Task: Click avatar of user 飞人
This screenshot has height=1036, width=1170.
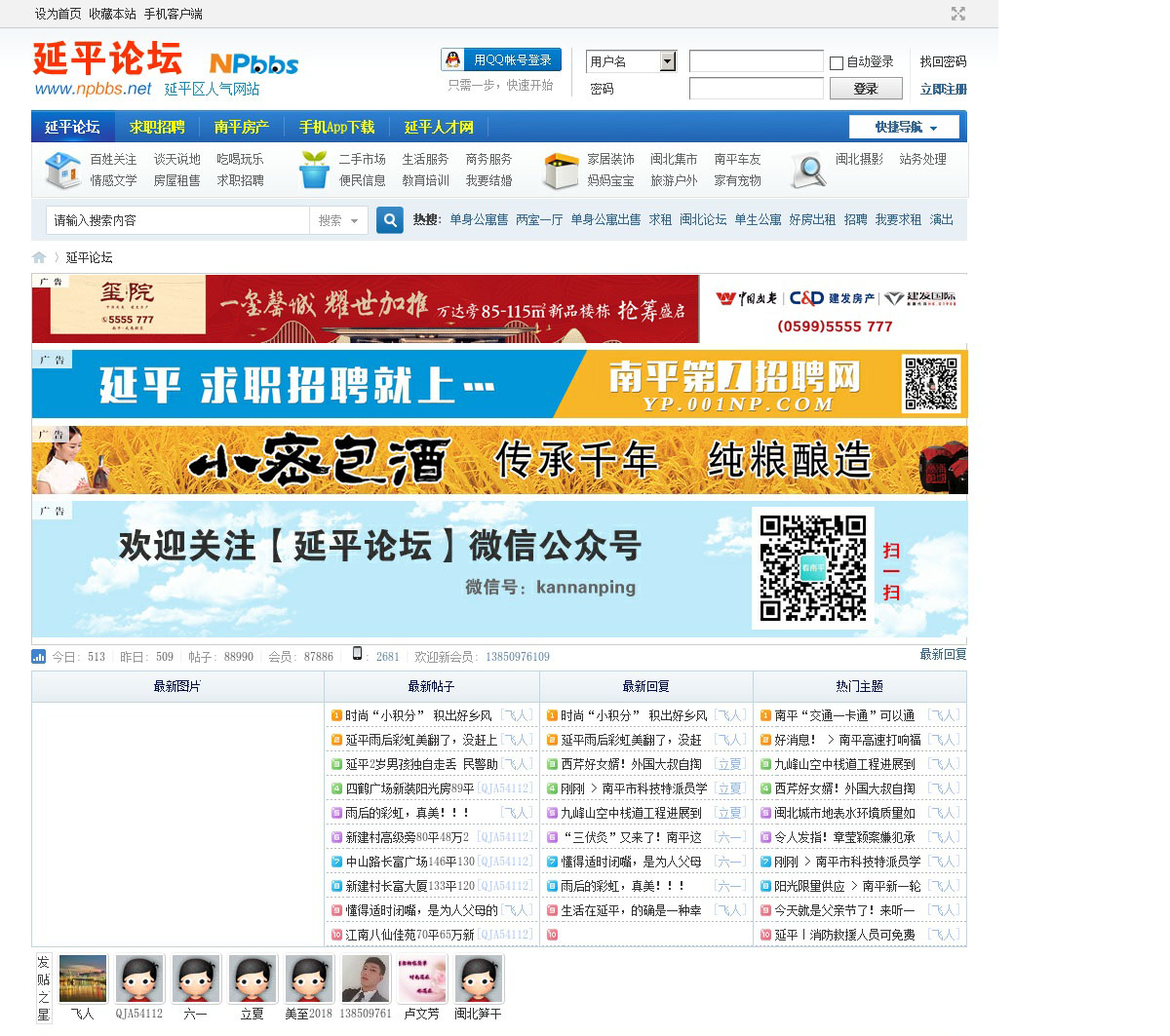Action: click(83, 978)
